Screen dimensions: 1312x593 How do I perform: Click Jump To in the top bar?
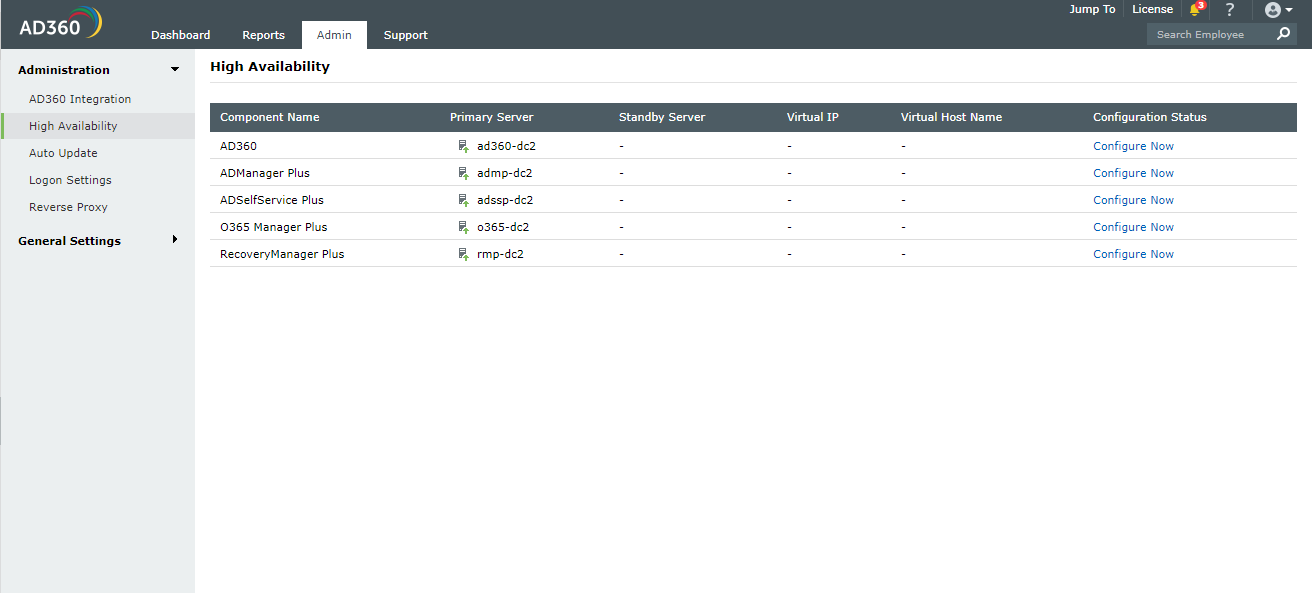pos(1091,9)
